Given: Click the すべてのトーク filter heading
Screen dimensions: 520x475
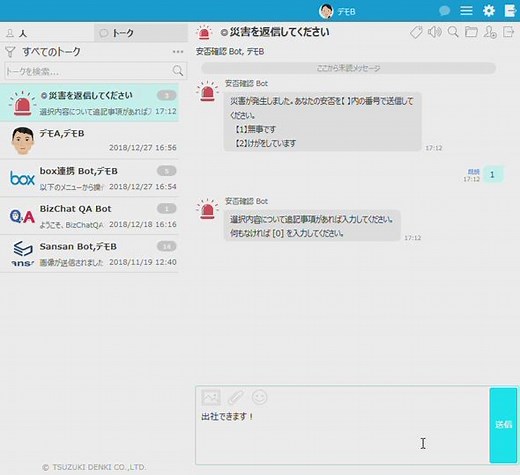Looking at the screenshot, I should coord(51,52).
